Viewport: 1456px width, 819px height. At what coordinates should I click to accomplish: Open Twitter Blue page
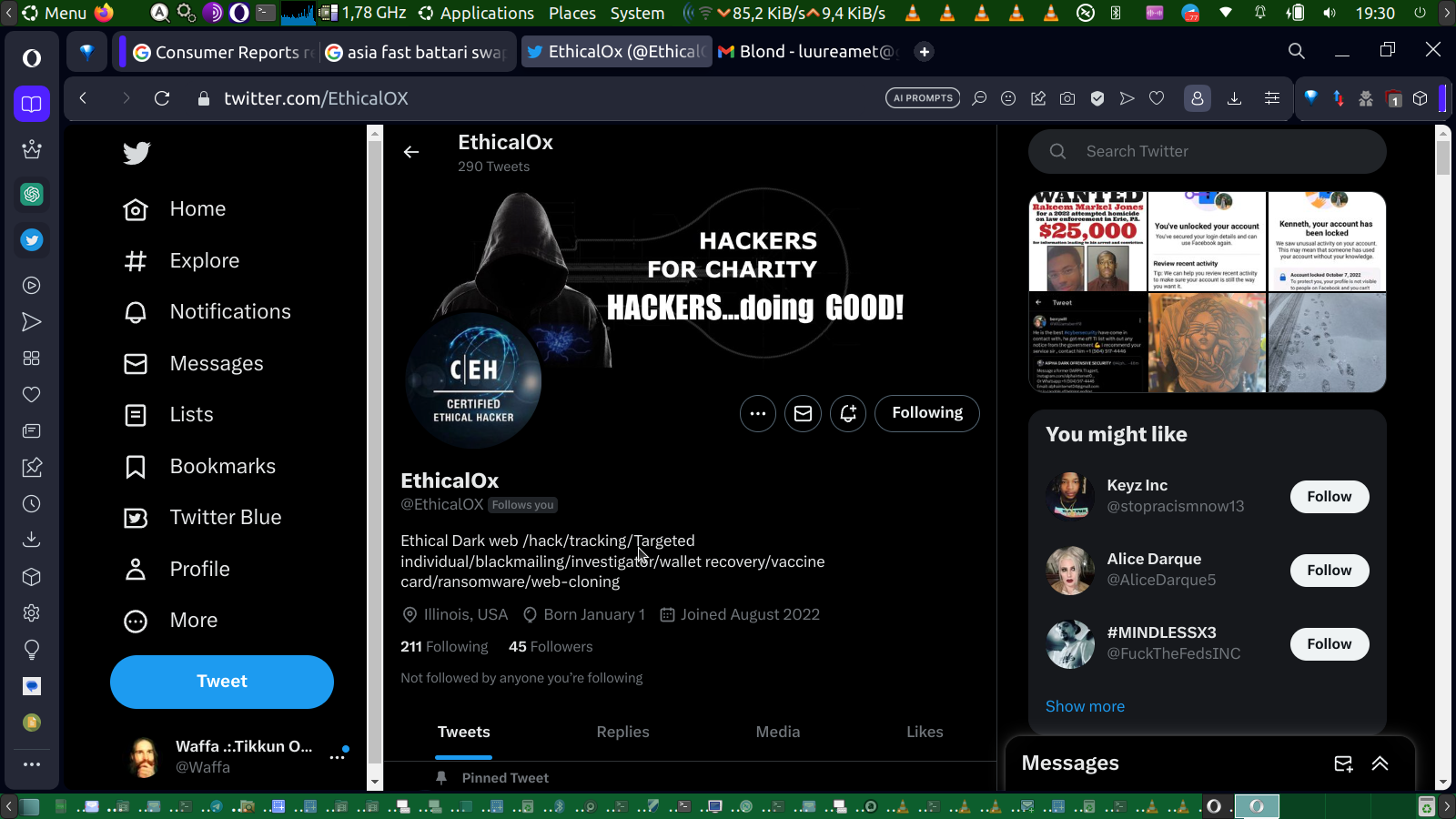[202, 518]
